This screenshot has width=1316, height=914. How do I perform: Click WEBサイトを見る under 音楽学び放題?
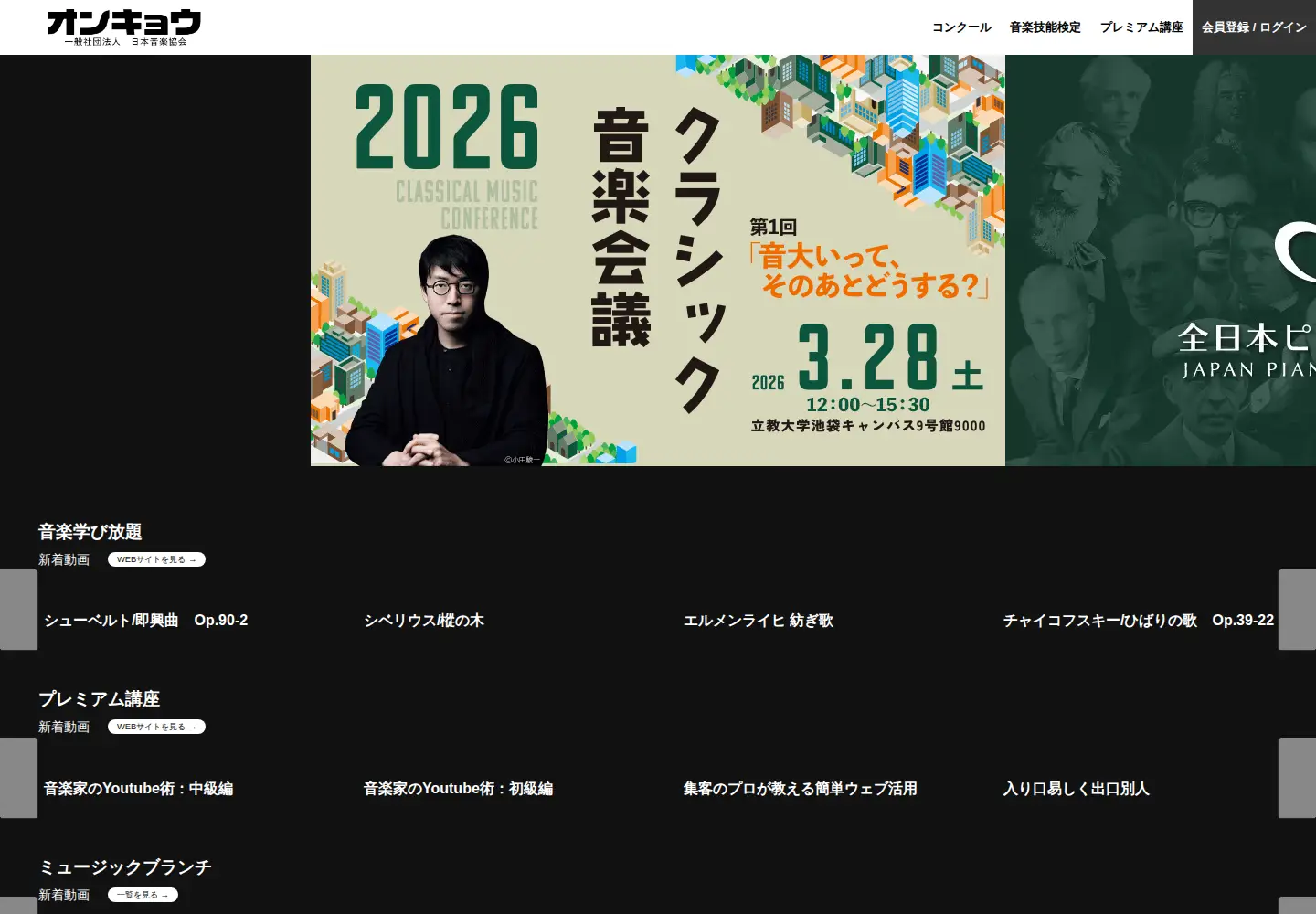[x=156, y=559]
